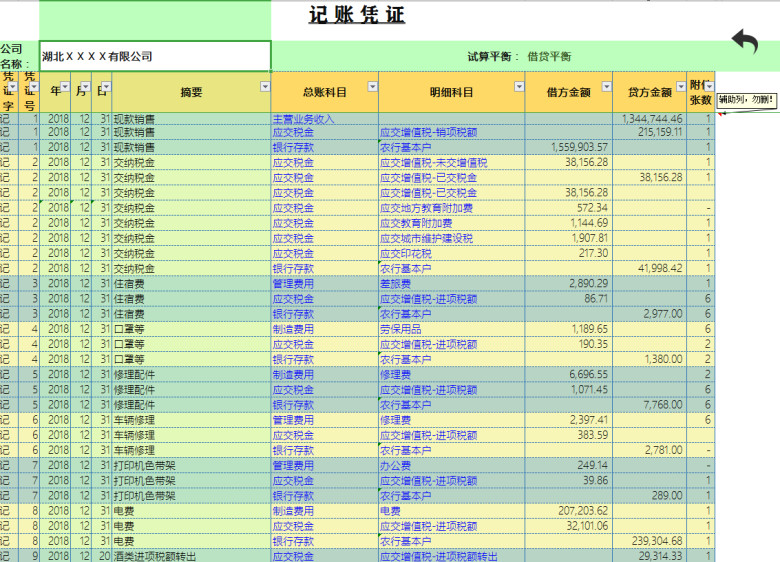Select the credit amount 215,159.11
This screenshot has height=562, width=780.
[x=650, y=132]
